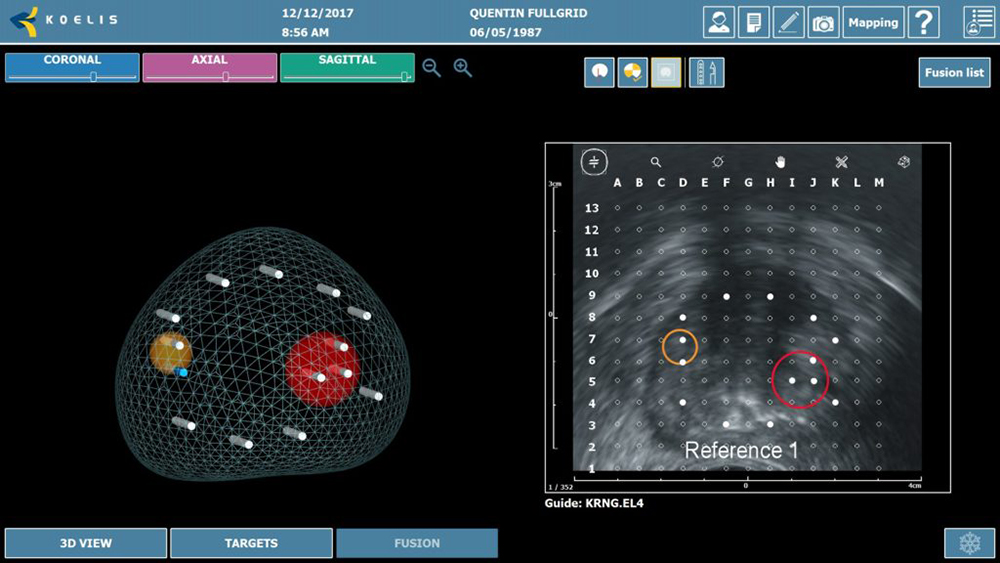The width and height of the screenshot is (1000, 563).
Task: Open the Fusion list
Action: [954, 73]
